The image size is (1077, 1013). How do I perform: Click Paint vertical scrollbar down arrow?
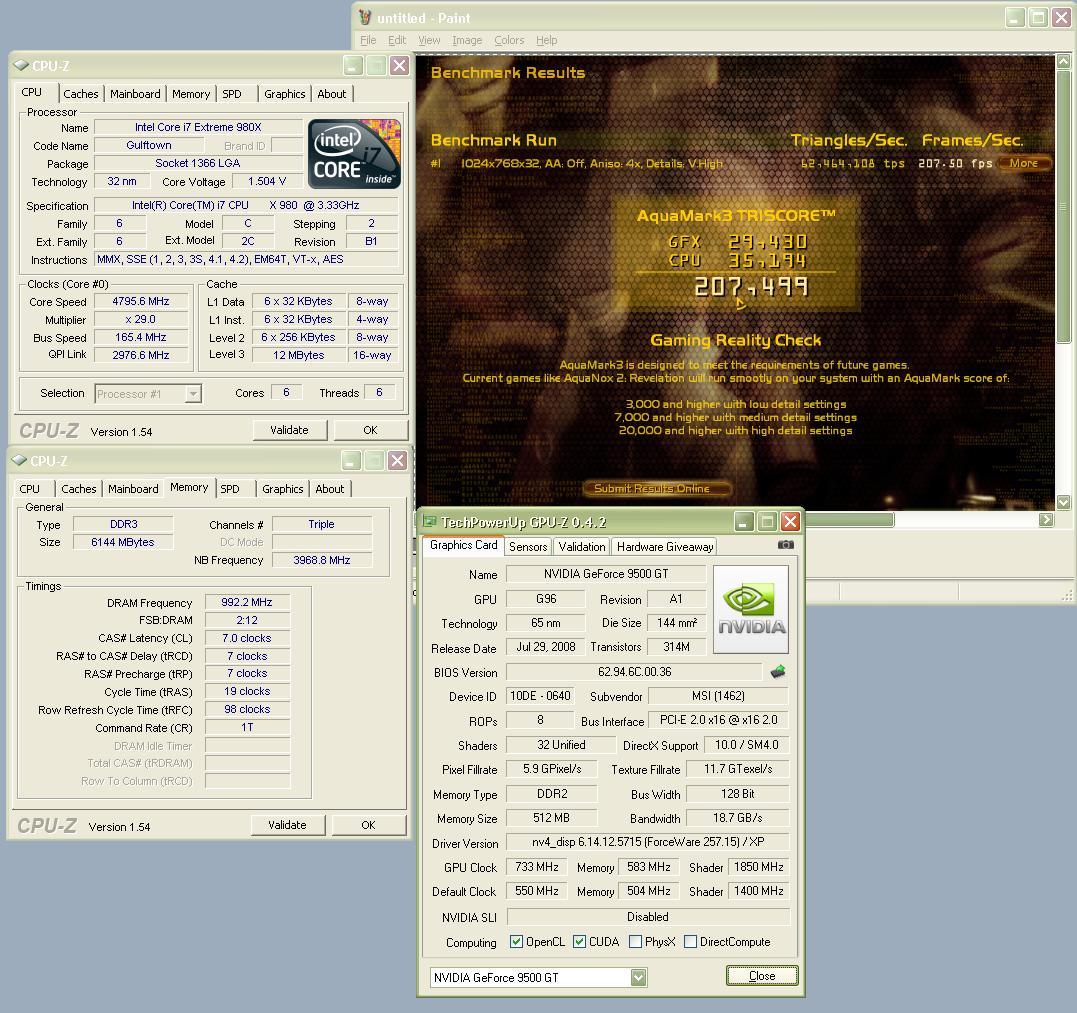click(x=1063, y=502)
